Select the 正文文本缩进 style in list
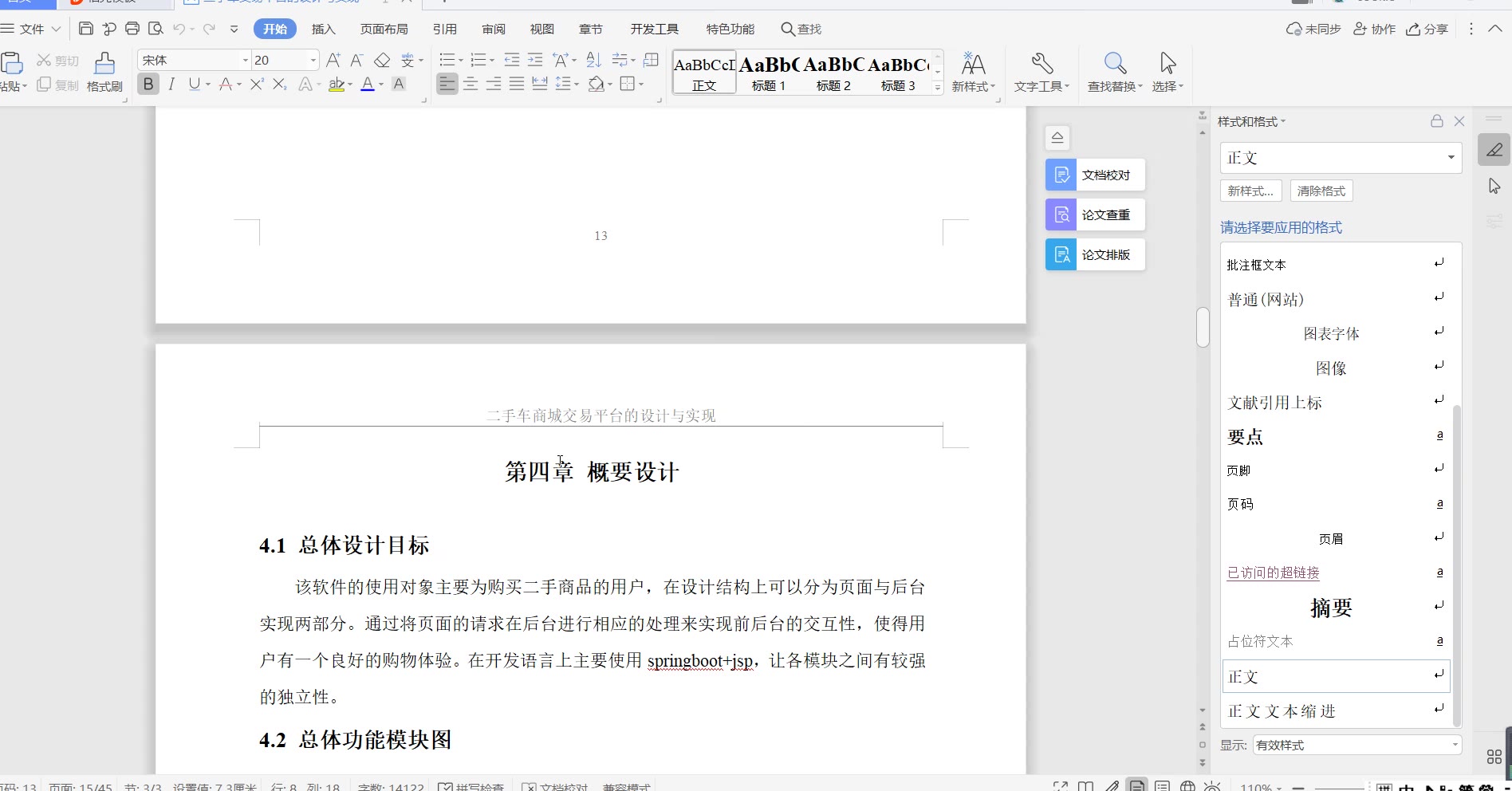This screenshot has height=791, width=1512. tap(1281, 711)
